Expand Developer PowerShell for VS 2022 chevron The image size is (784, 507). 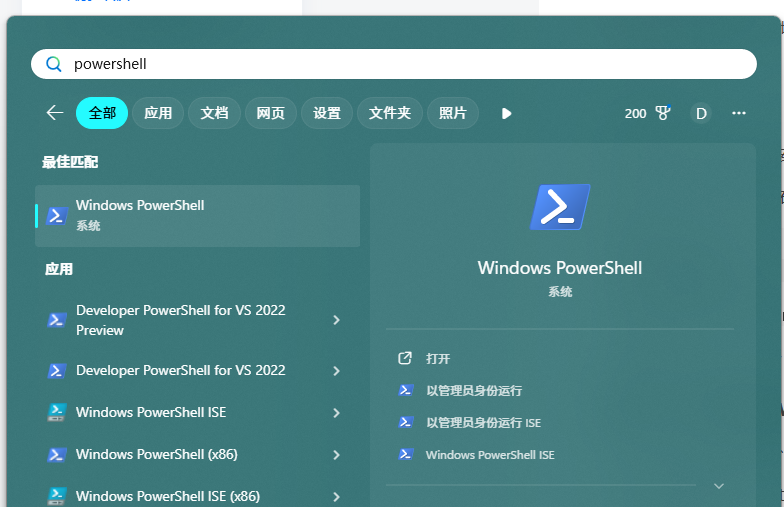(x=336, y=371)
